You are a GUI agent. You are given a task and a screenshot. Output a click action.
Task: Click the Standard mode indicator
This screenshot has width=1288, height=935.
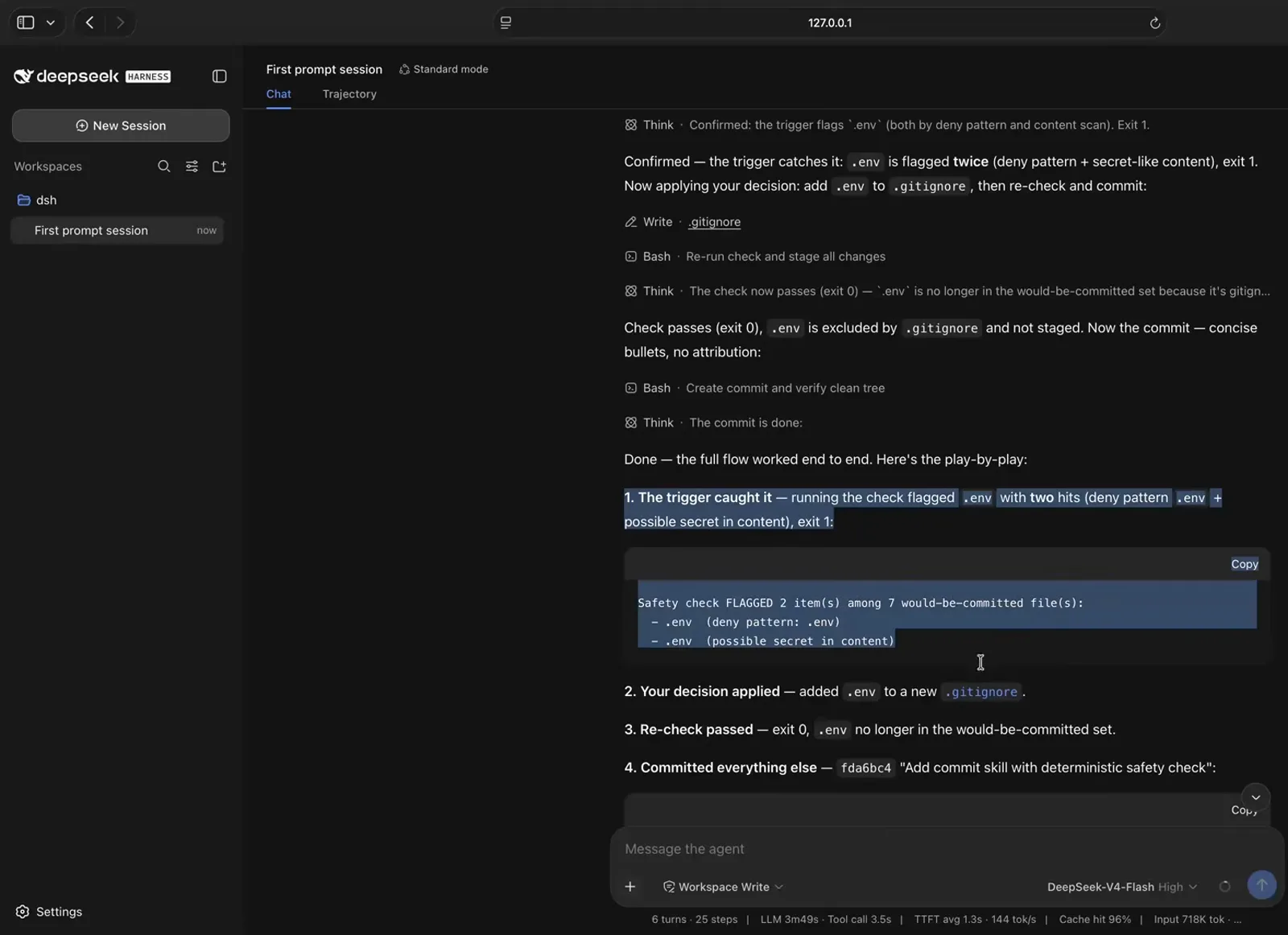click(x=444, y=69)
